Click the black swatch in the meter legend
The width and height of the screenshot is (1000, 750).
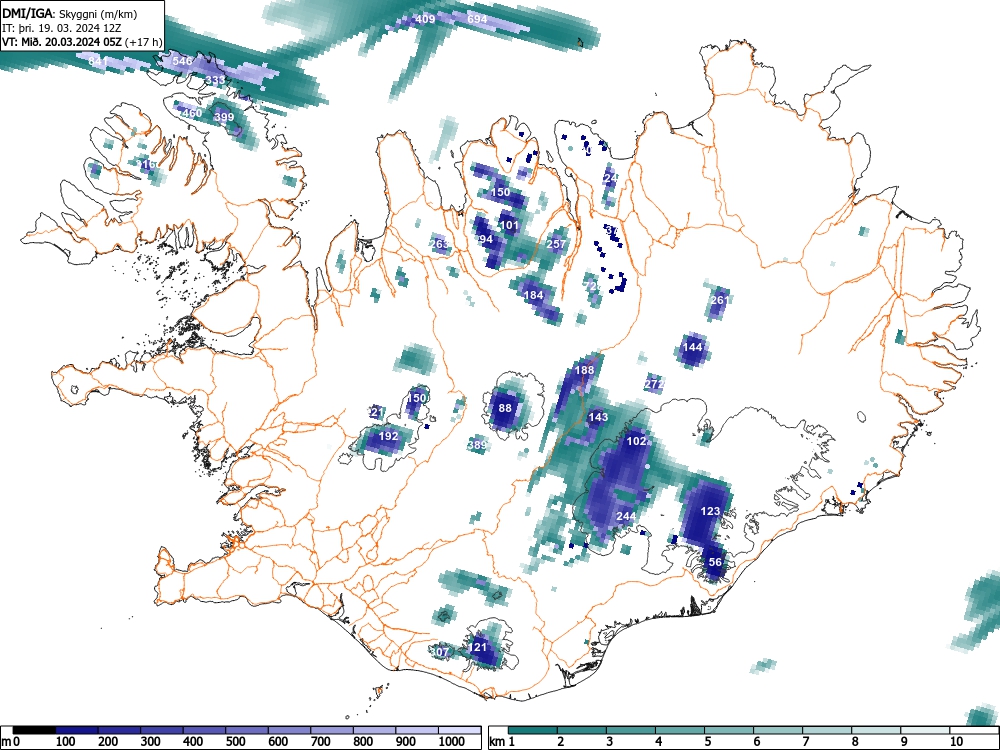pyautogui.click(x=34, y=729)
